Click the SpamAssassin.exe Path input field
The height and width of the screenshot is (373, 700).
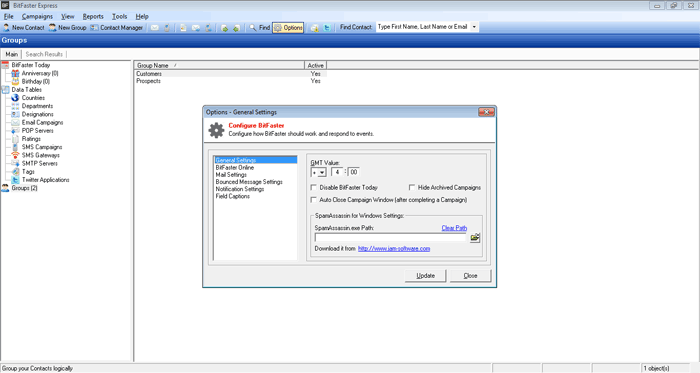coord(391,238)
